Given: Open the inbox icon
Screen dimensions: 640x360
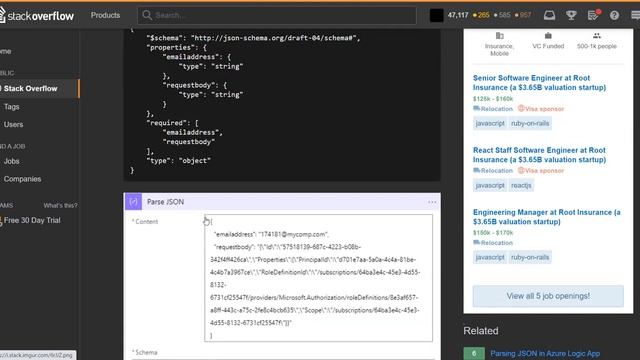Looking at the screenshot, I should click(x=549, y=16).
